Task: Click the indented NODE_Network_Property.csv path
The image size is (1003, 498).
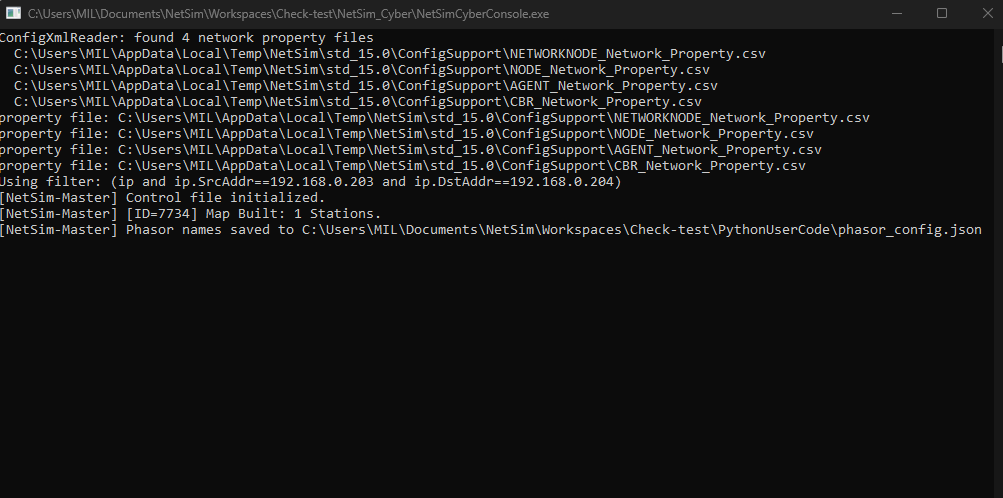Action: click(362, 69)
